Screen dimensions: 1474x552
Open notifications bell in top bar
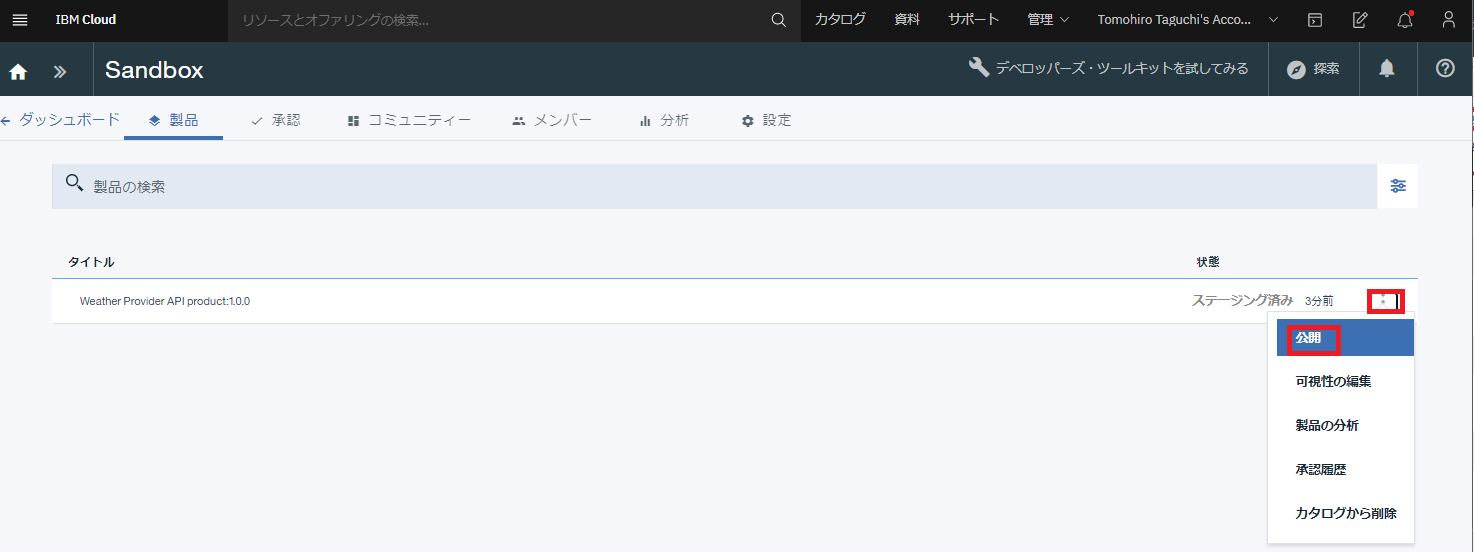click(1405, 20)
